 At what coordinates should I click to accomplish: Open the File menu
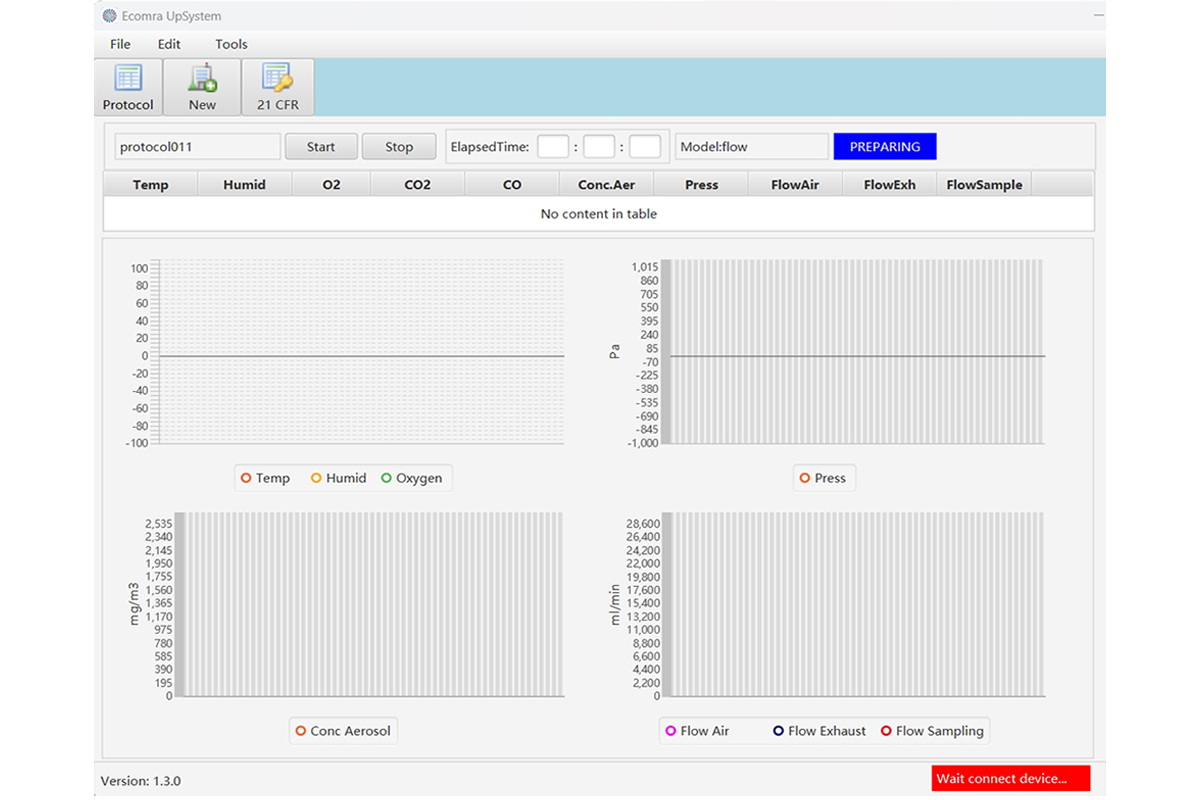click(x=120, y=44)
